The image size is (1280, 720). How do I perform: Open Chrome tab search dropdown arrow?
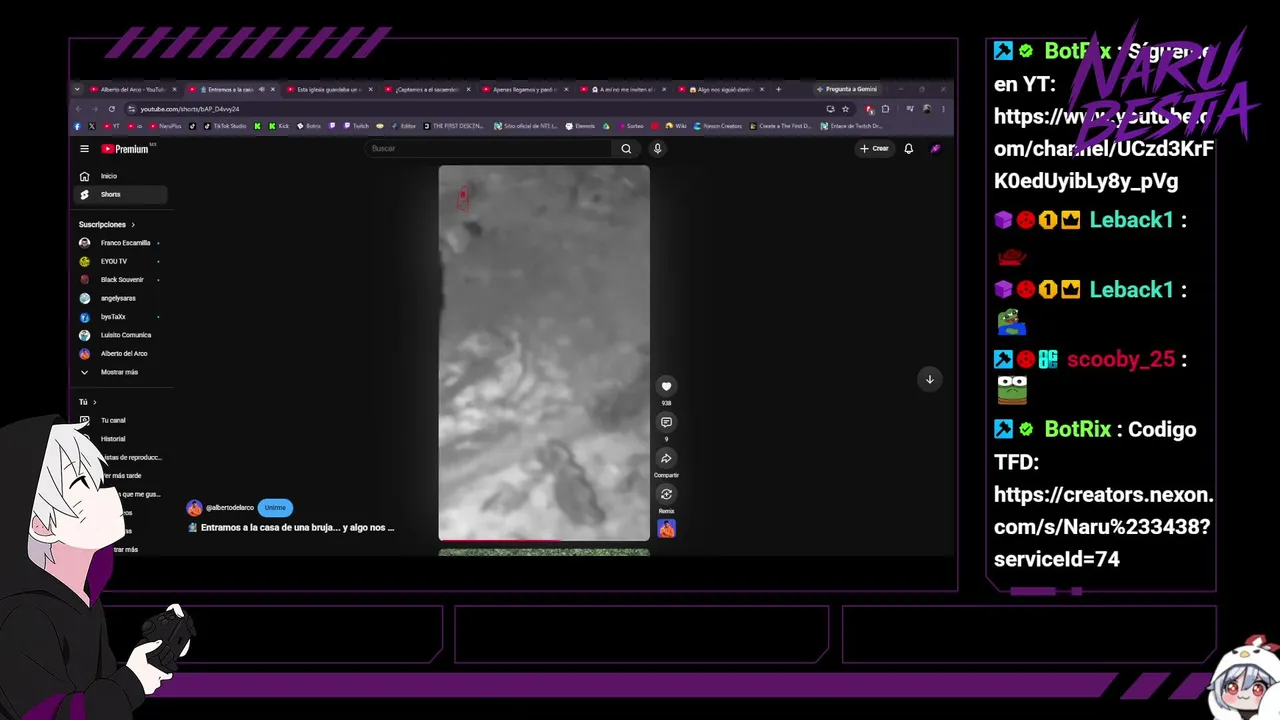point(78,89)
